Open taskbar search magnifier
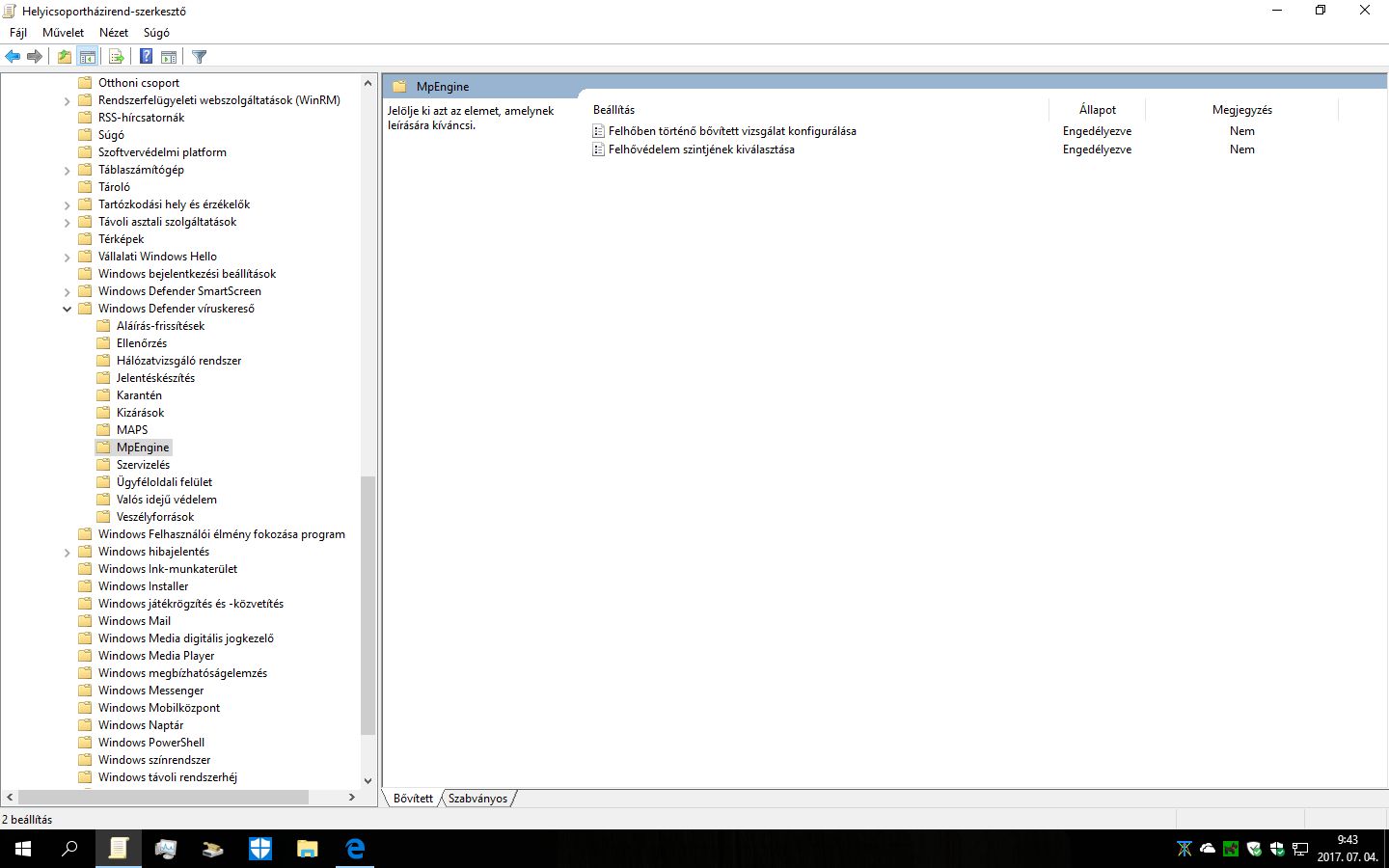 [x=69, y=849]
